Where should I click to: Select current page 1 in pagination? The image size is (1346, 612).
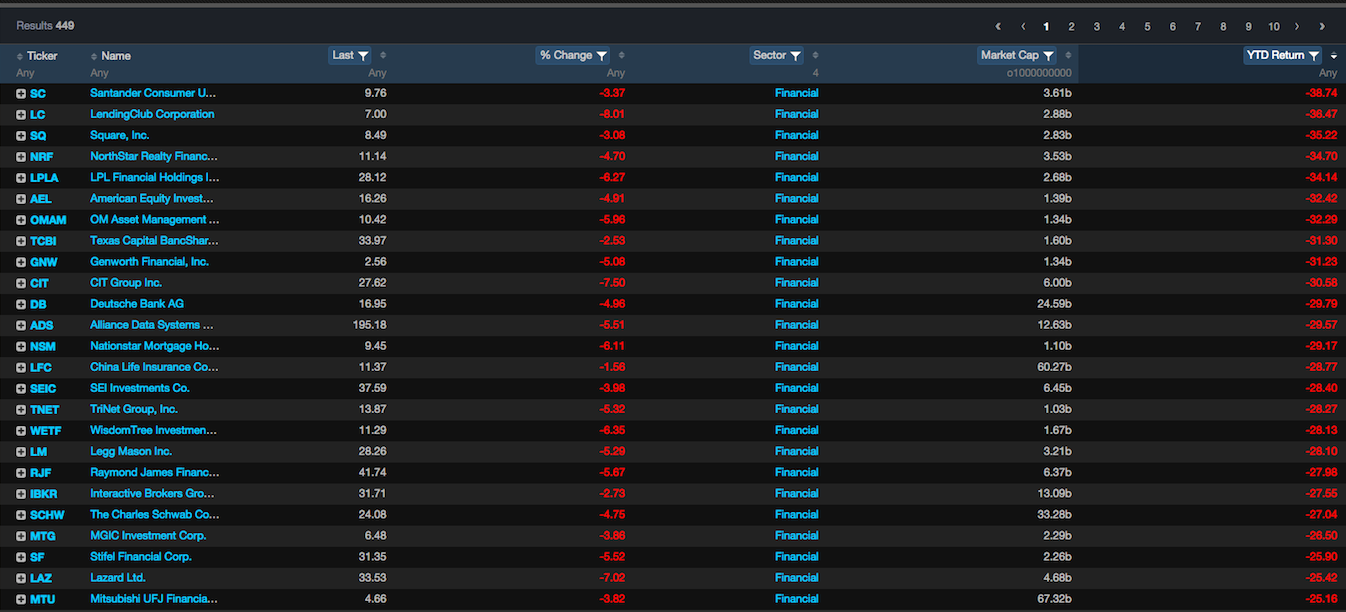pyautogui.click(x=1047, y=27)
